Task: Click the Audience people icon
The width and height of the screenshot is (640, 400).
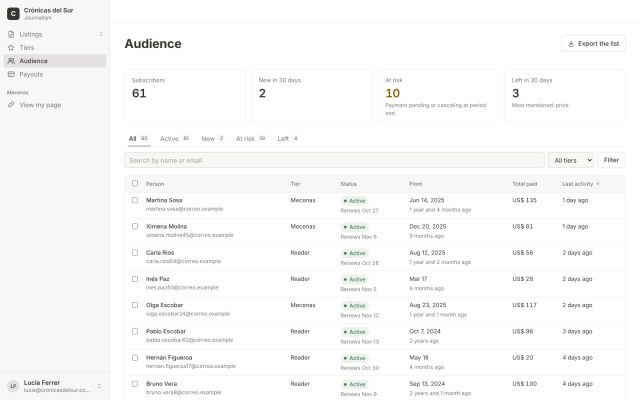Action: tap(11, 61)
